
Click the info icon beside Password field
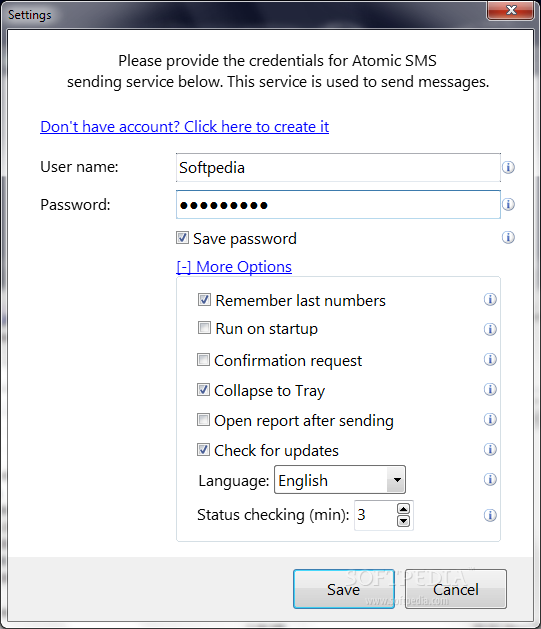tap(508, 204)
